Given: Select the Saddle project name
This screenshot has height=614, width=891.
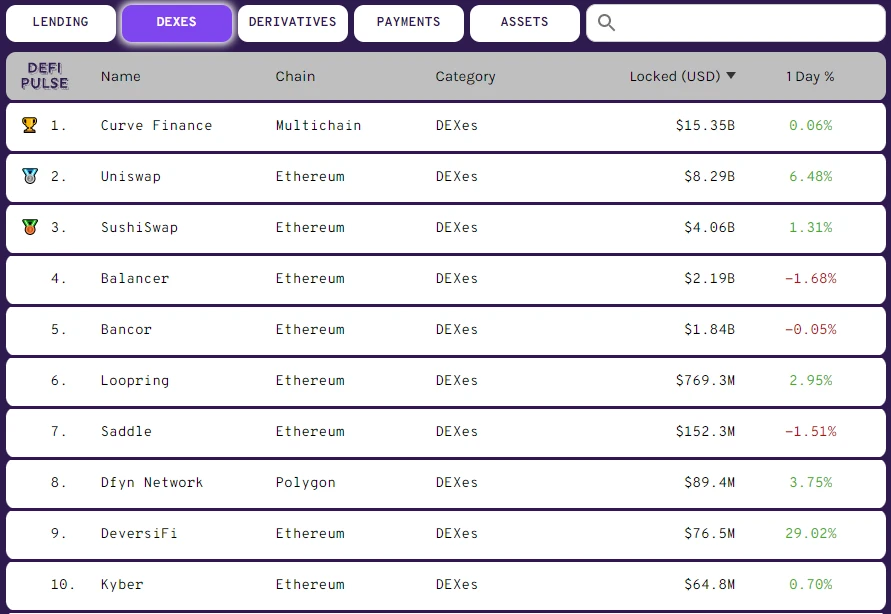Looking at the screenshot, I should click(126, 431).
